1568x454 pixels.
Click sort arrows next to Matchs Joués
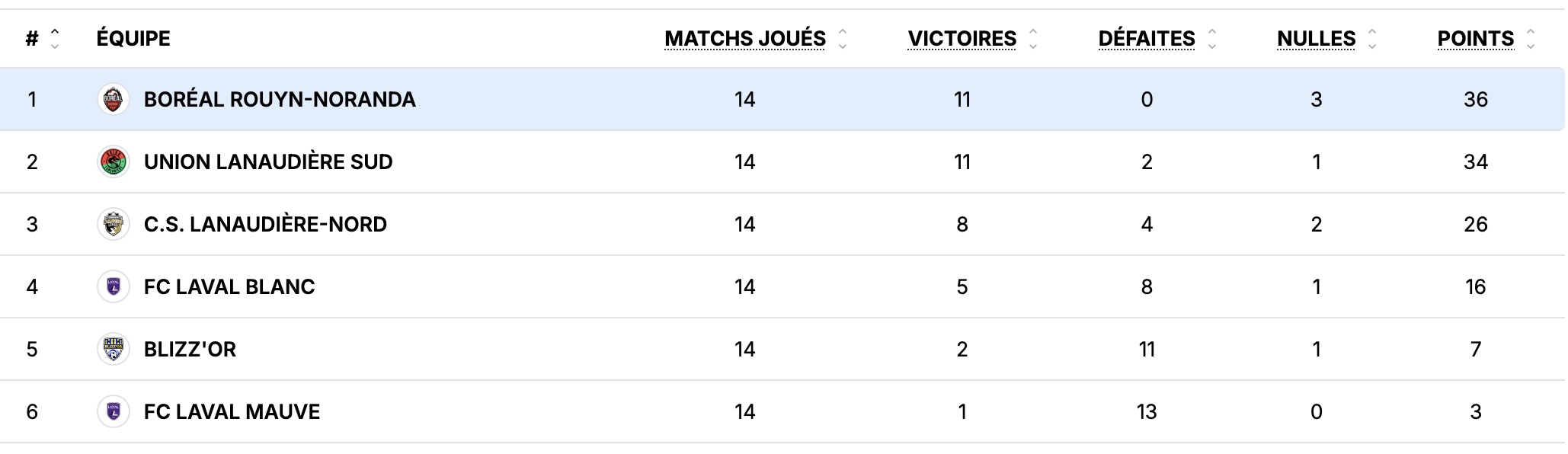[843, 39]
